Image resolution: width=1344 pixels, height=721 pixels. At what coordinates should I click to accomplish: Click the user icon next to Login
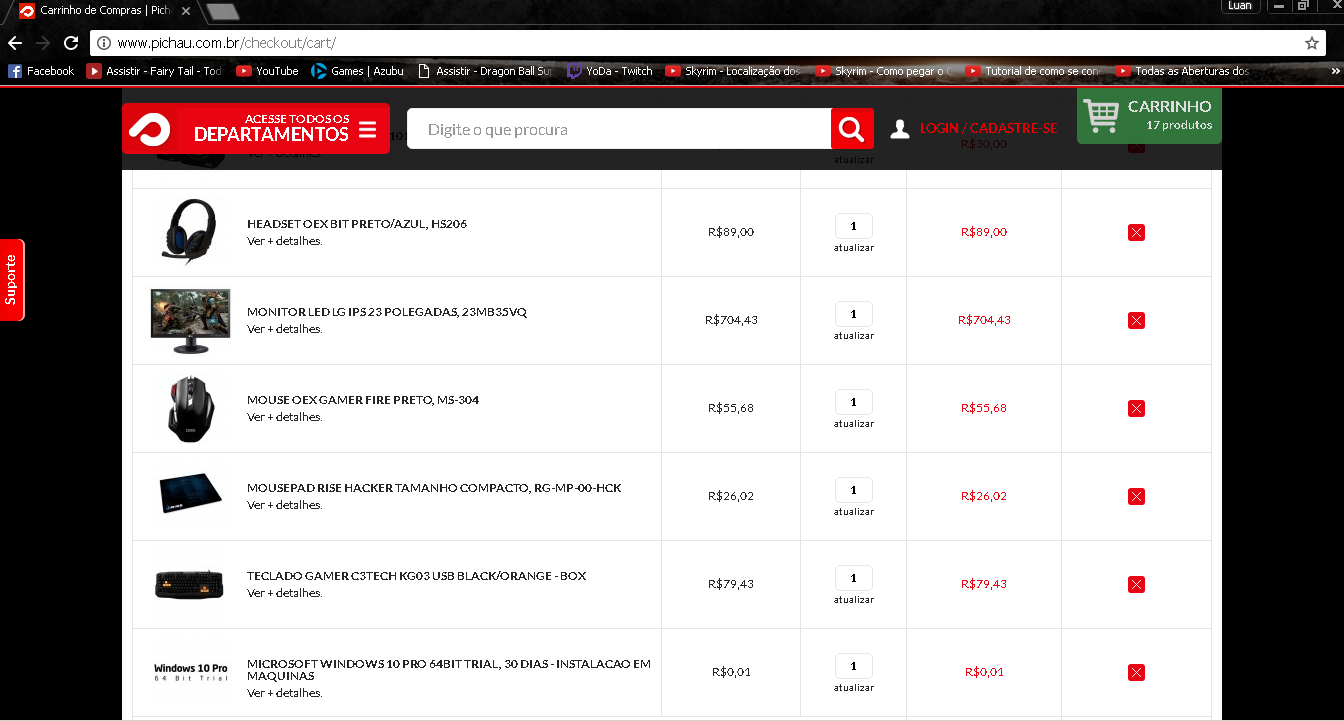[x=900, y=128]
